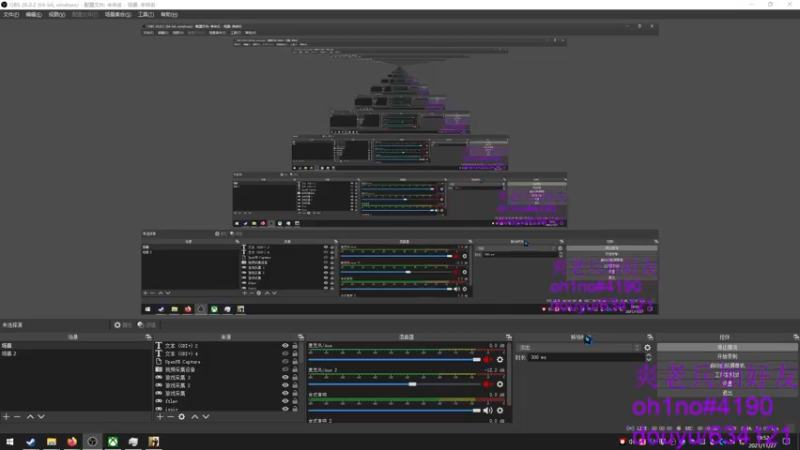Toggle visibility of 游戏采集 3

[x=285, y=378]
